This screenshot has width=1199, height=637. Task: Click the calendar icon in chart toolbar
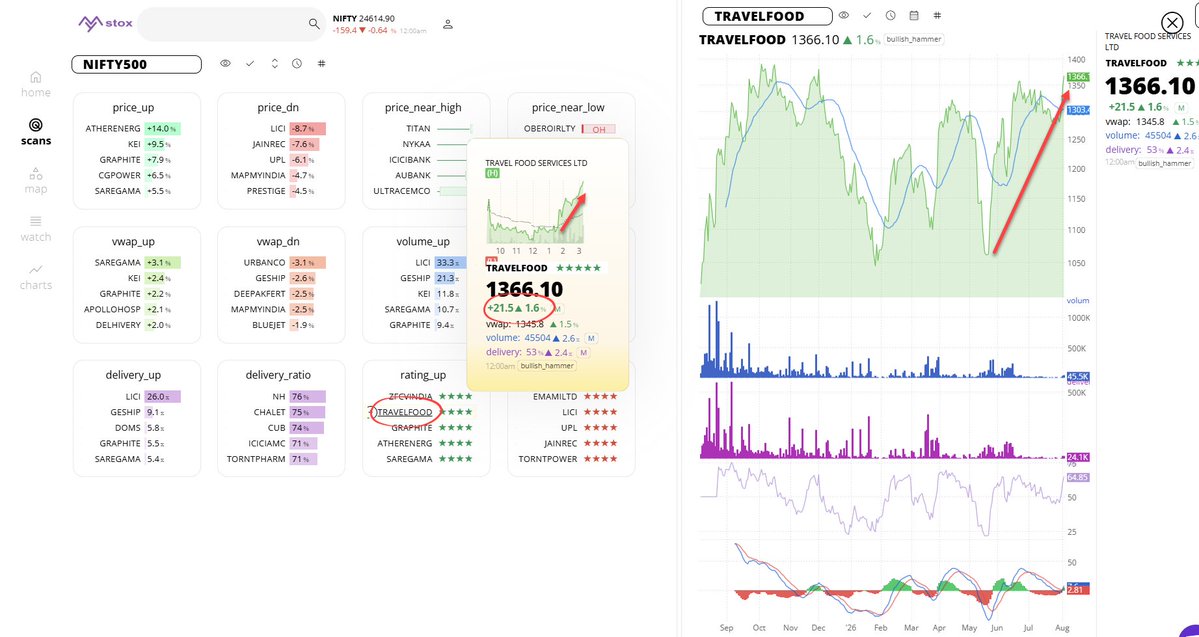coord(914,15)
